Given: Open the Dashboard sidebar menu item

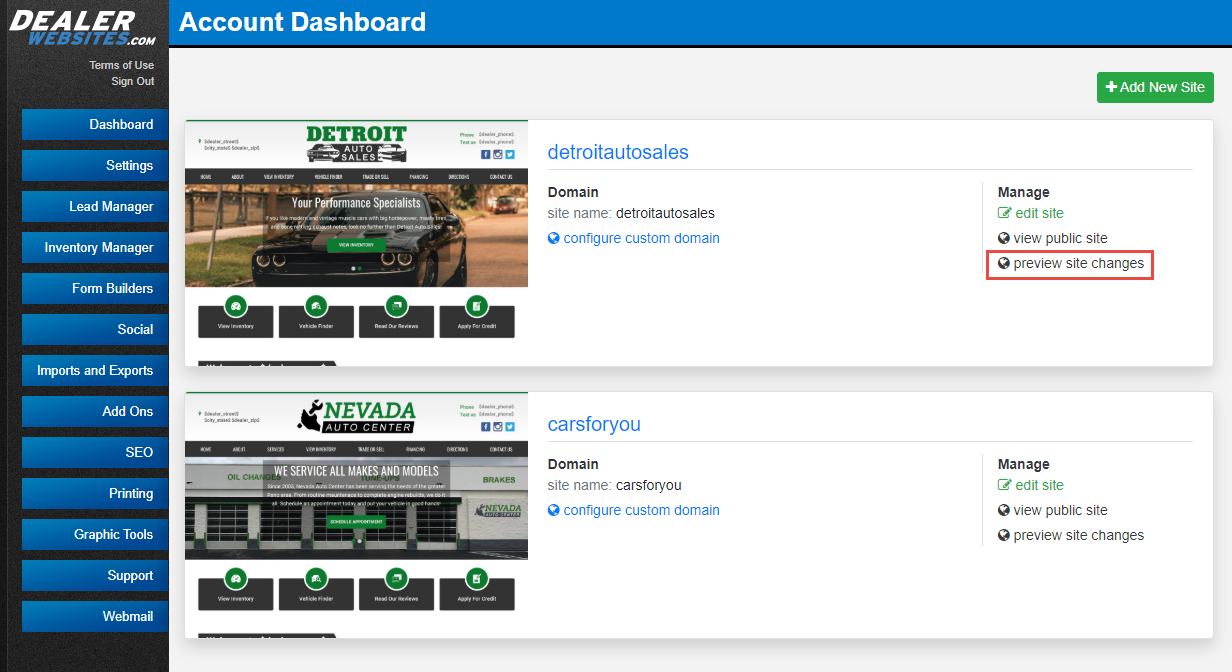Looking at the screenshot, I should 95,125.
